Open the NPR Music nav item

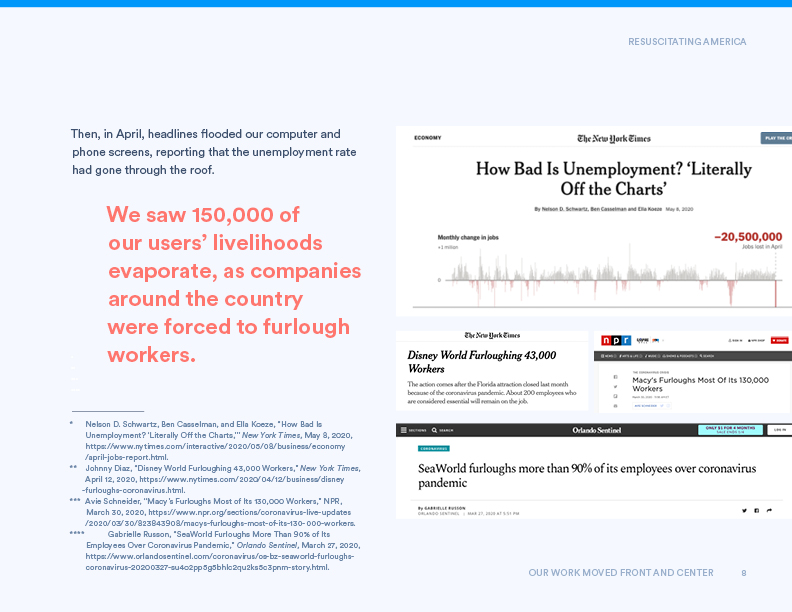tap(652, 356)
